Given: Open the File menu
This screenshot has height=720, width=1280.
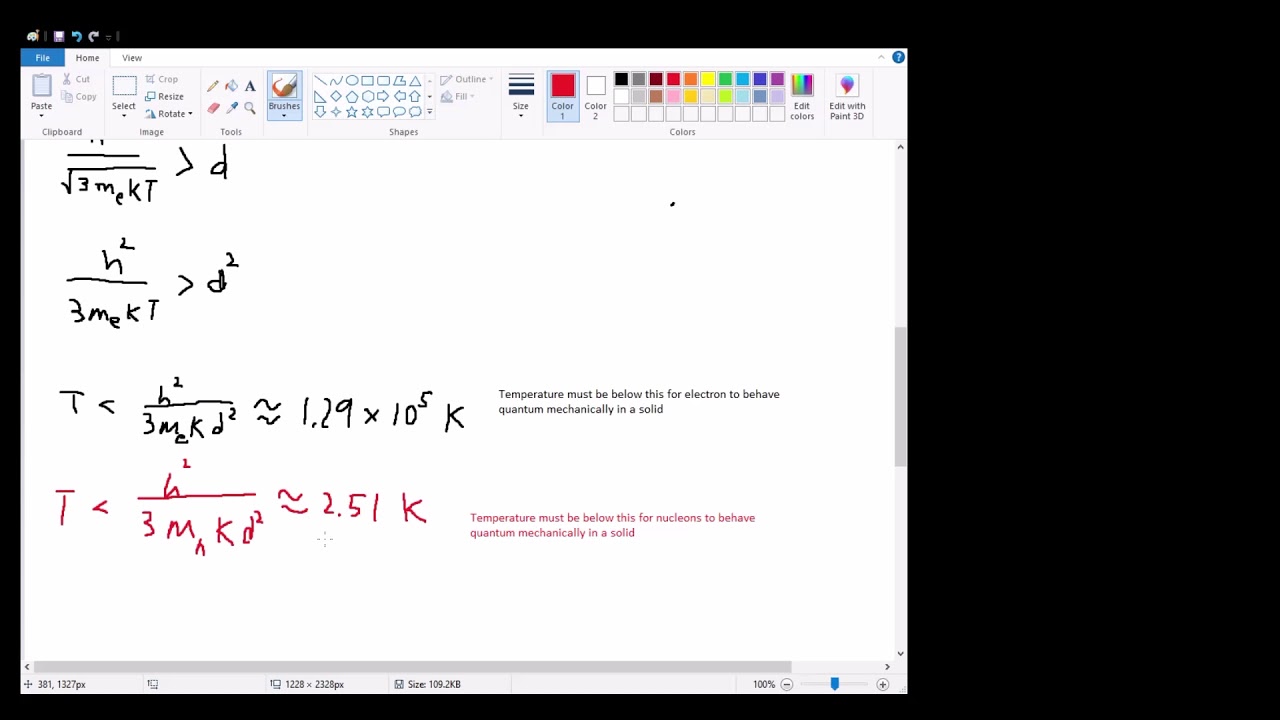Looking at the screenshot, I should coord(43,58).
